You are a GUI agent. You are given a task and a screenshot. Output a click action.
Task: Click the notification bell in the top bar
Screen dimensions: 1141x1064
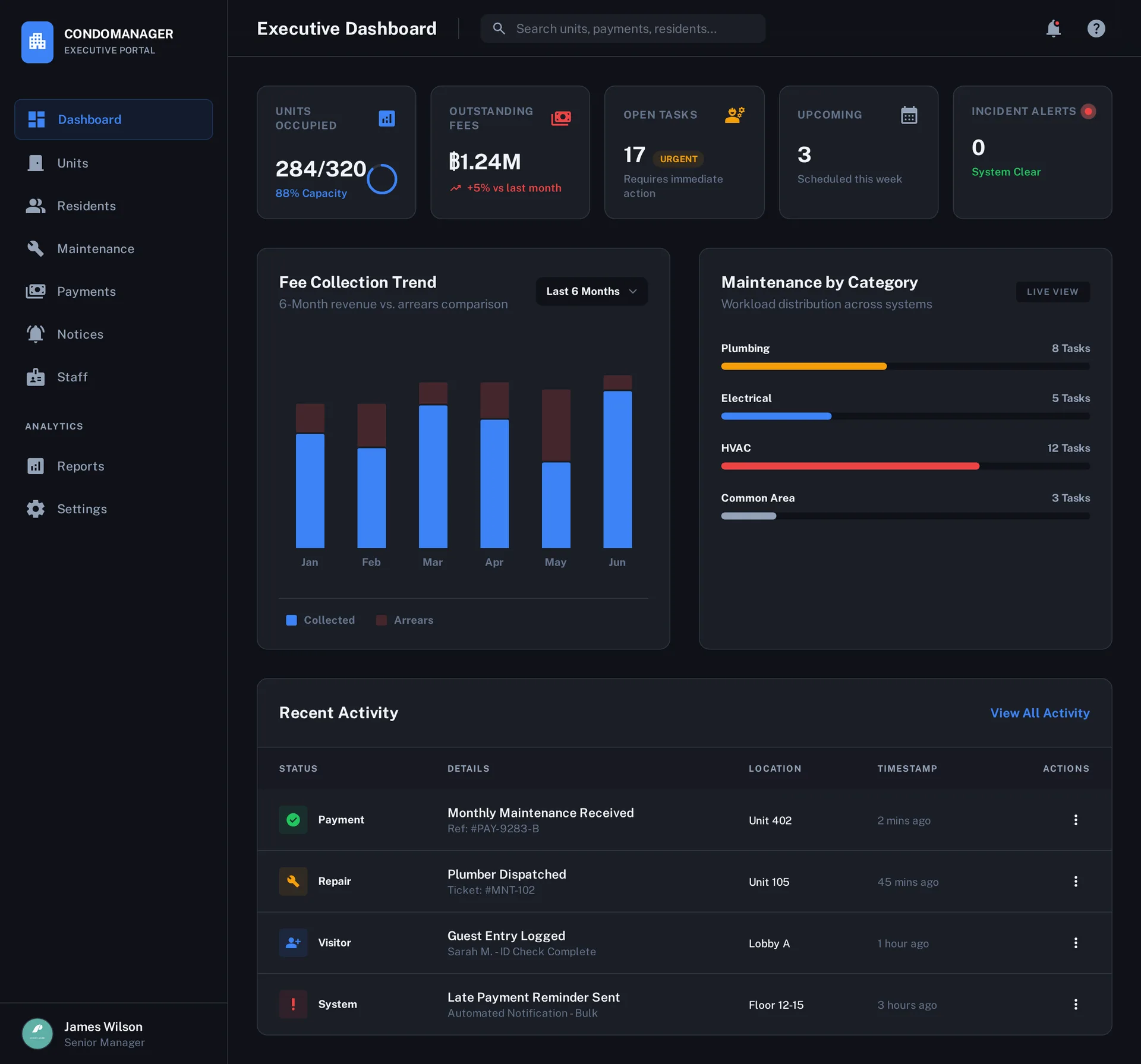click(x=1054, y=28)
